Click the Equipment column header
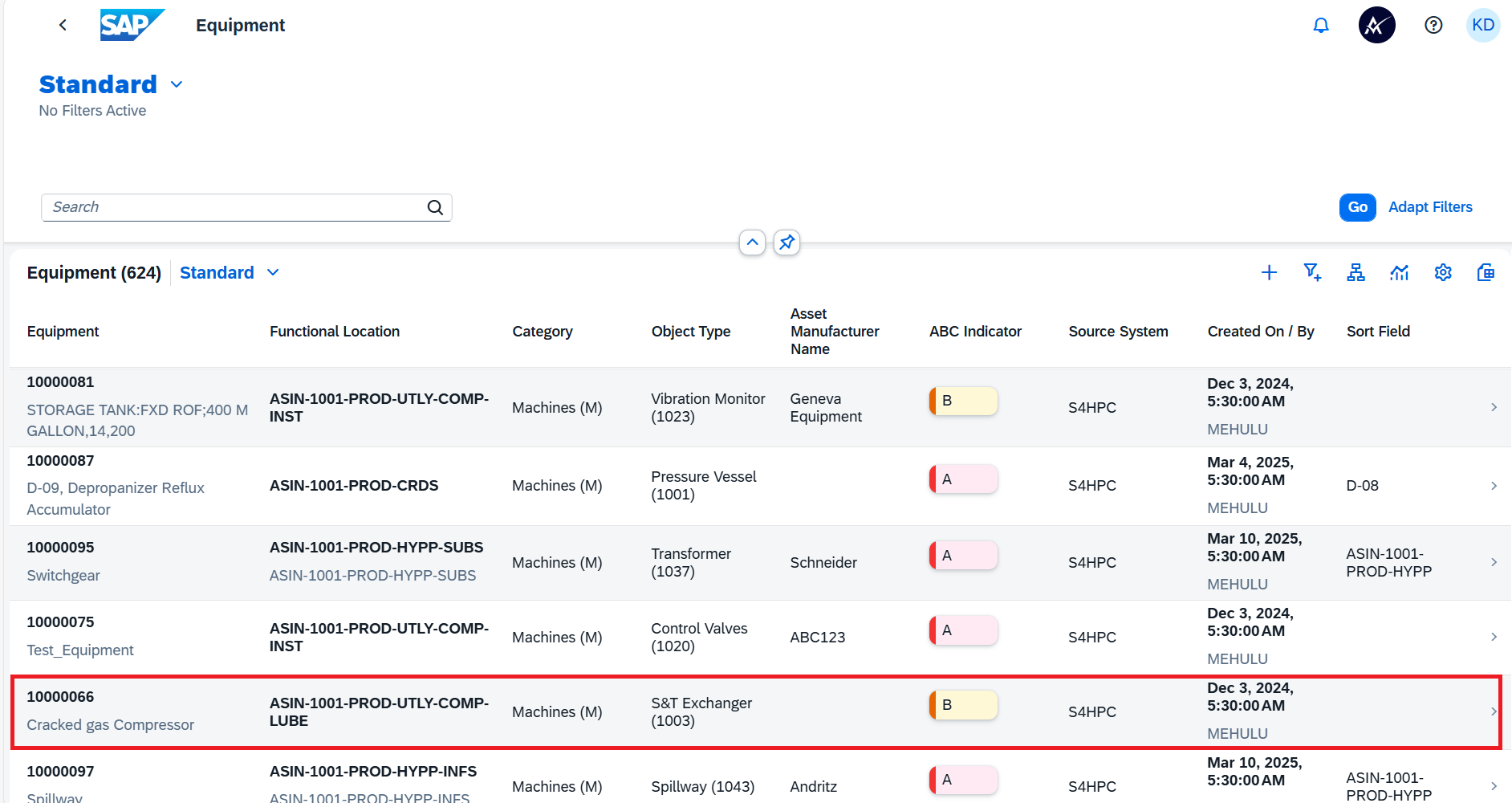The width and height of the screenshot is (1512, 803). coord(63,332)
